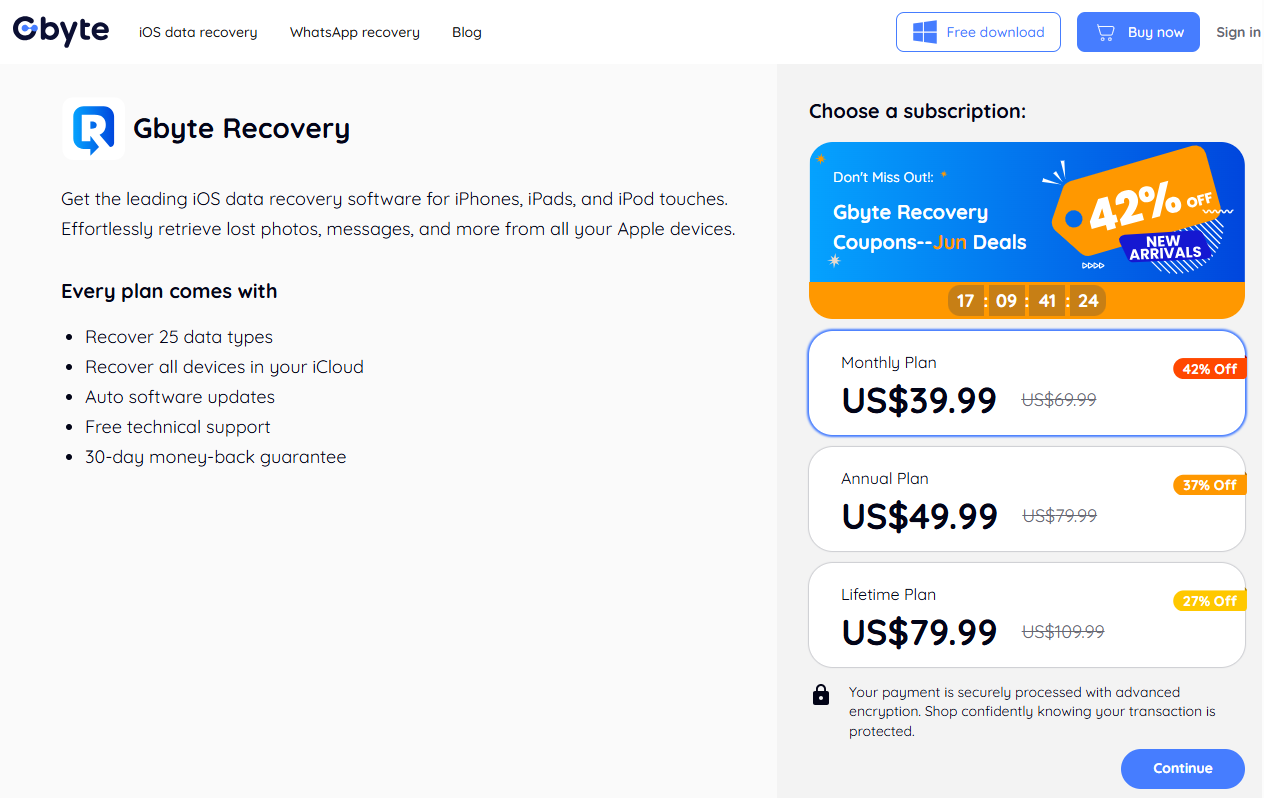The height and width of the screenshot is (798, 1264).
Task: Click the NEW ARRIVALS ribbon badge
Action: tap(1165, 247)
